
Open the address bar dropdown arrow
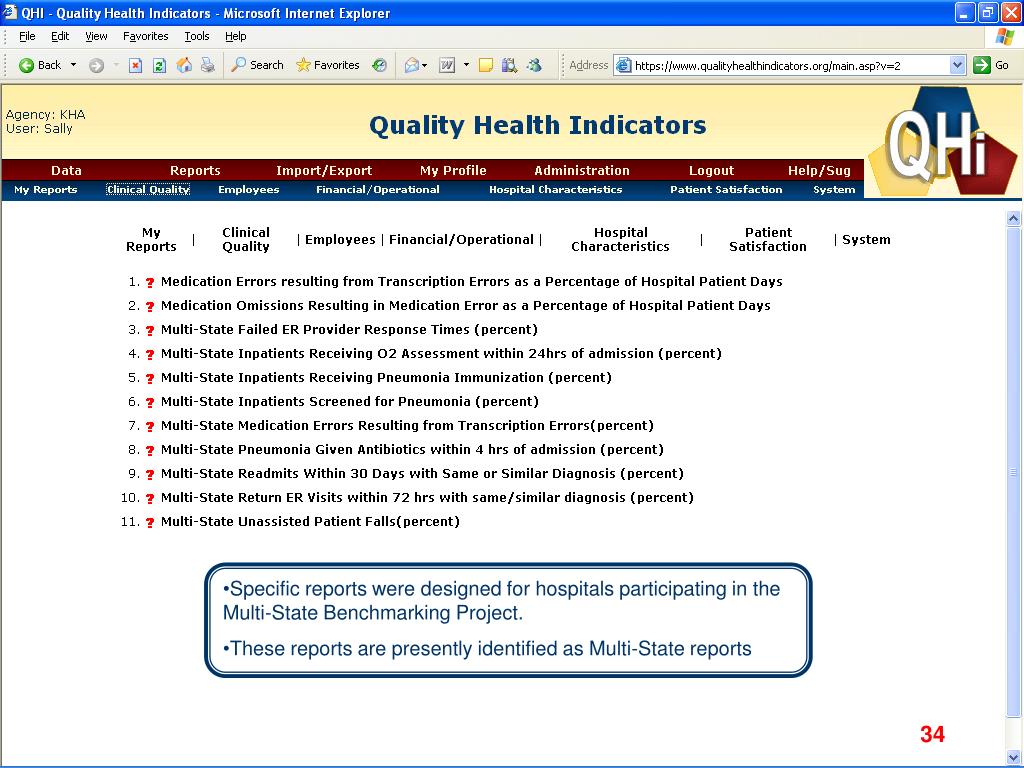pos(957,65)
